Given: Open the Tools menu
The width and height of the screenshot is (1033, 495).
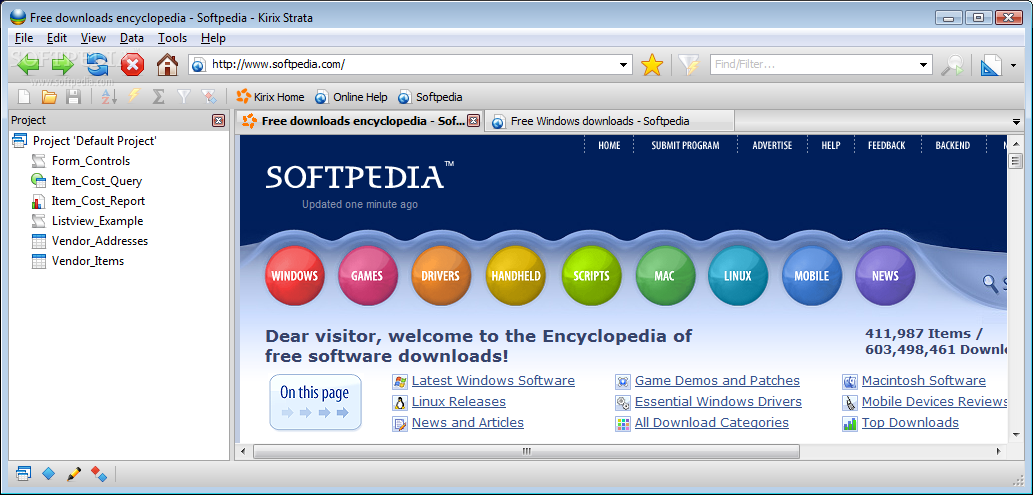Looking at the screenshot, I should [173, 38].
